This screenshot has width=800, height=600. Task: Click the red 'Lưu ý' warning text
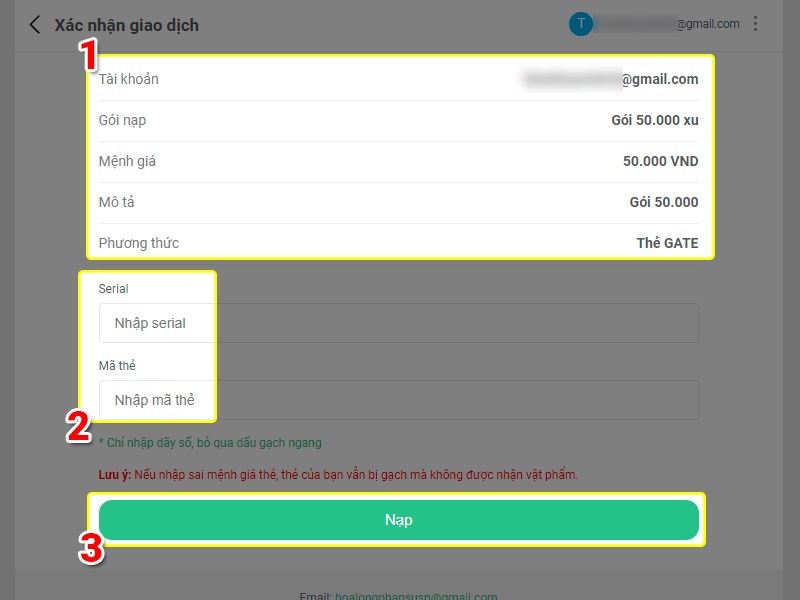click(x=338, y=474)
